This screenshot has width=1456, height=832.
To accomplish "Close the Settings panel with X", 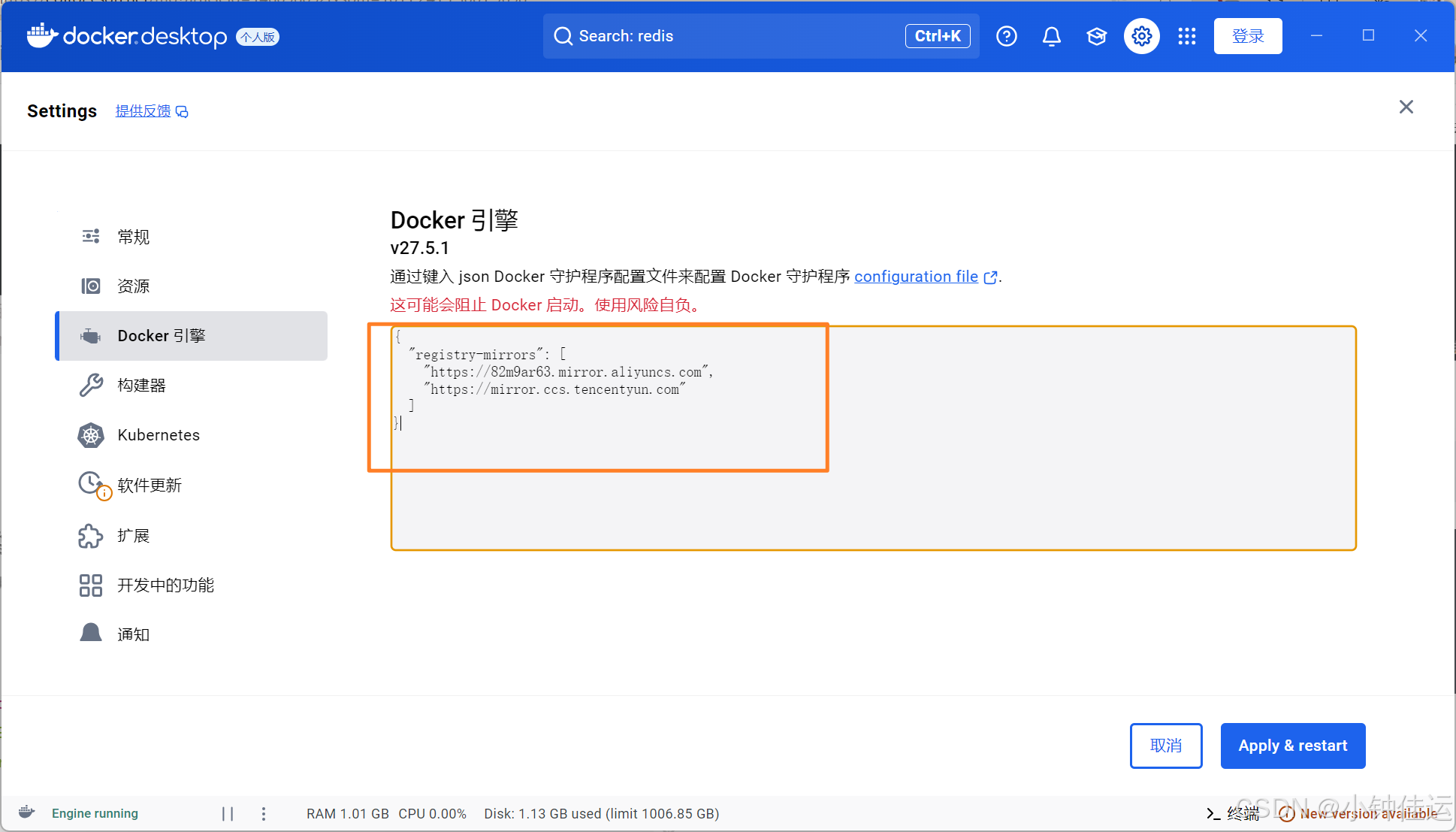I will 1406,107.
